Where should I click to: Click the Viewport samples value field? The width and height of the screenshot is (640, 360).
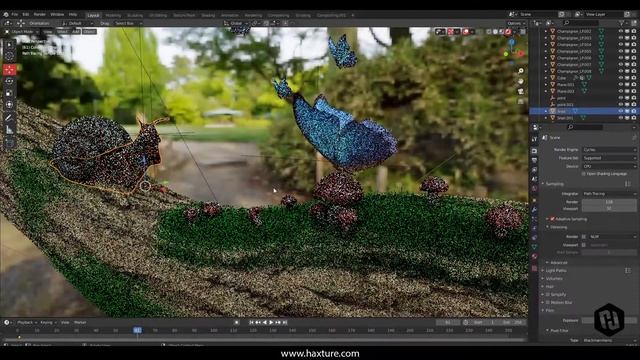point(609,209)
